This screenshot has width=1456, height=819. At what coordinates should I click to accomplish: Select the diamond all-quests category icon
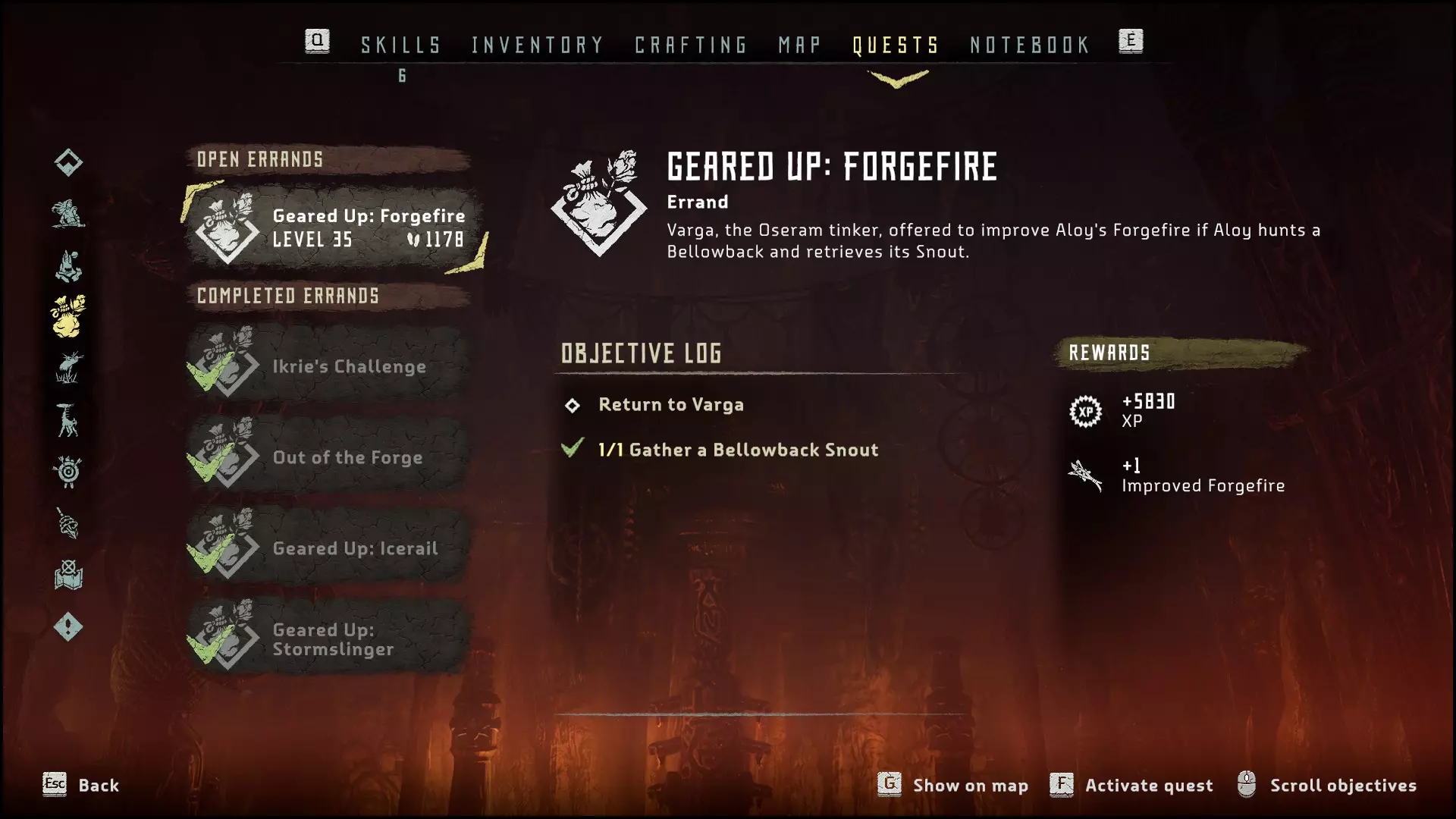(68, 162)
